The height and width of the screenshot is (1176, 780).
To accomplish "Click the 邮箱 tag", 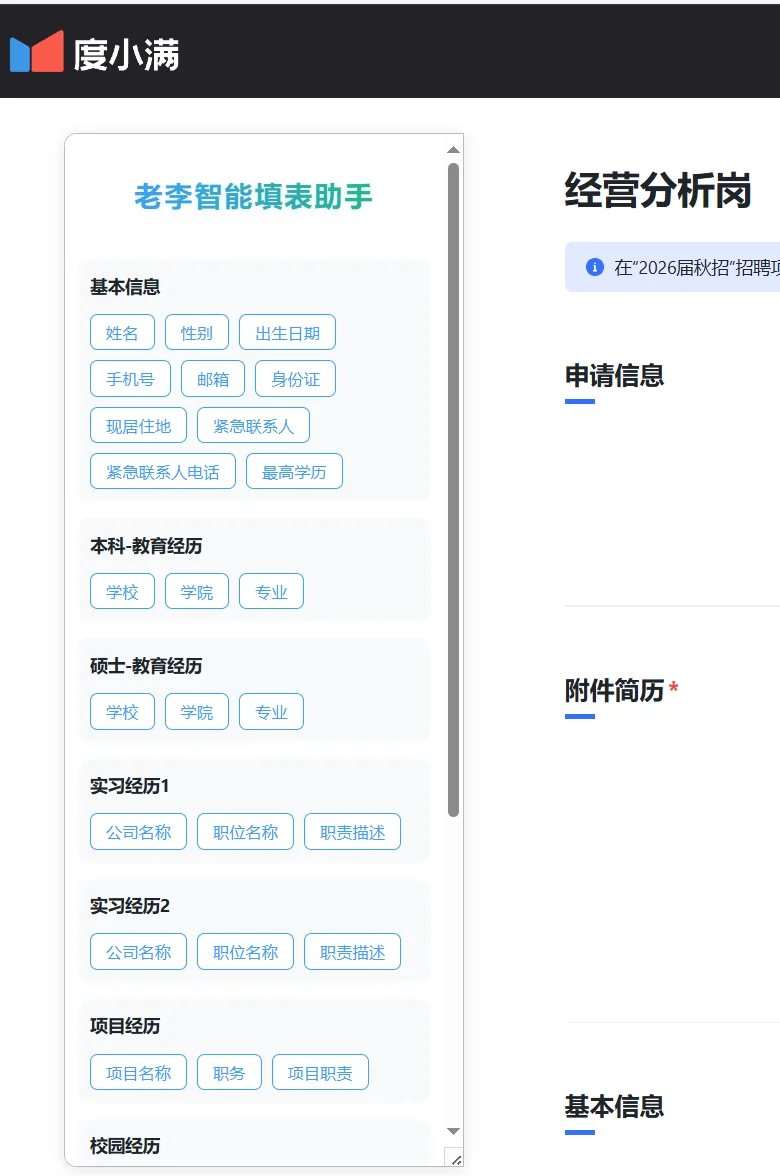I will (x=213, y=379).
